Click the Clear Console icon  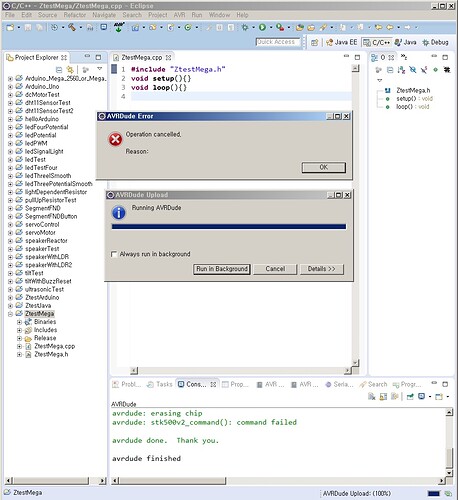point(372,396)
